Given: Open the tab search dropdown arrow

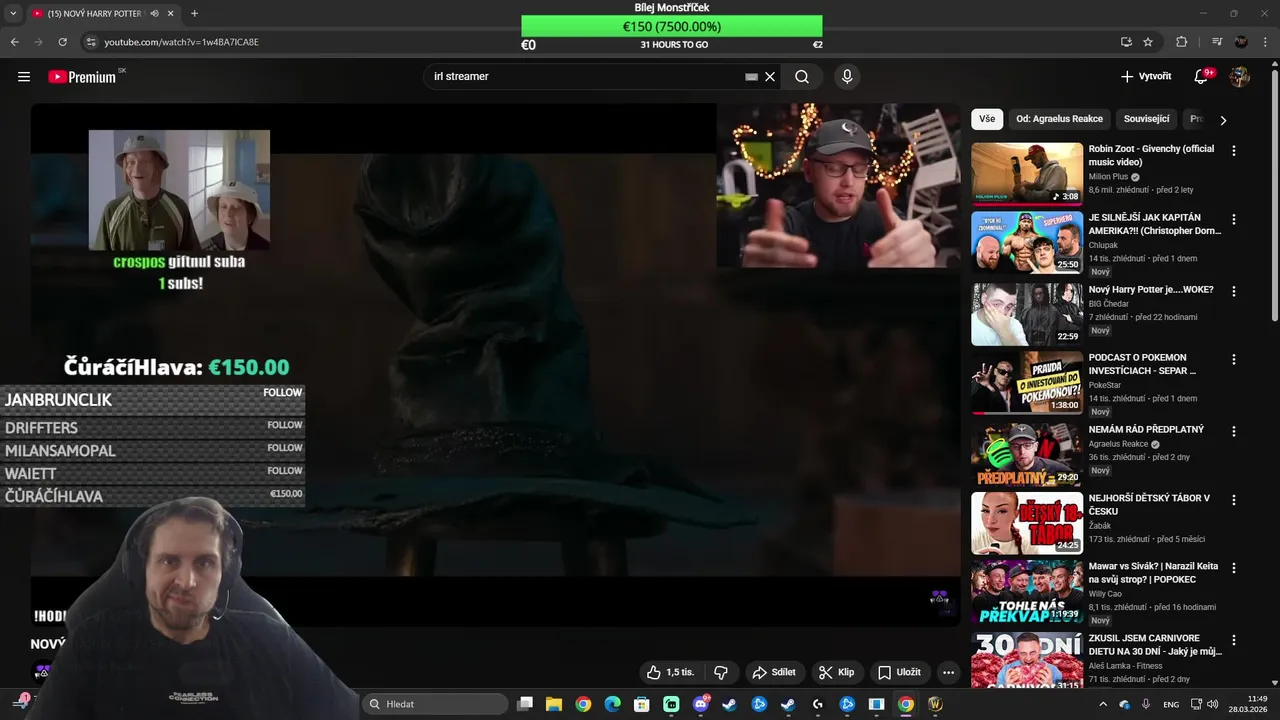Looking at the screenshot, I should click(13, 14).
